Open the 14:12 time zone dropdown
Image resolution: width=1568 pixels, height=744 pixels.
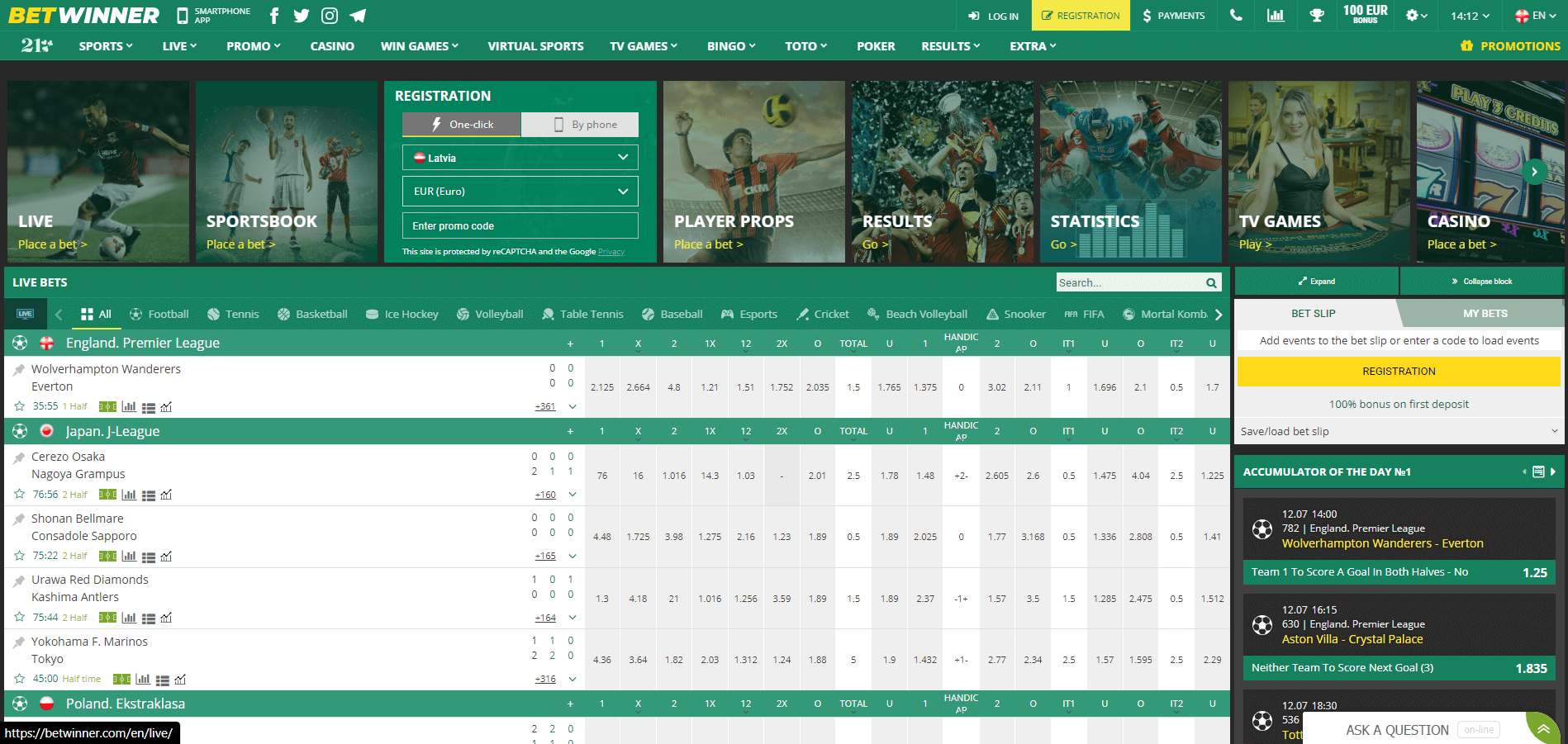click(x=1470, y=16)
